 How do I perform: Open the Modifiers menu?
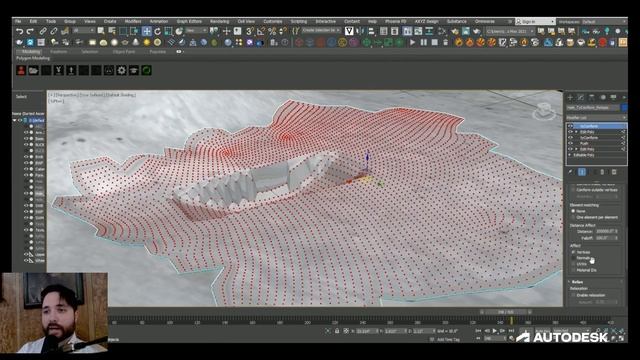(x=133, y=21)
